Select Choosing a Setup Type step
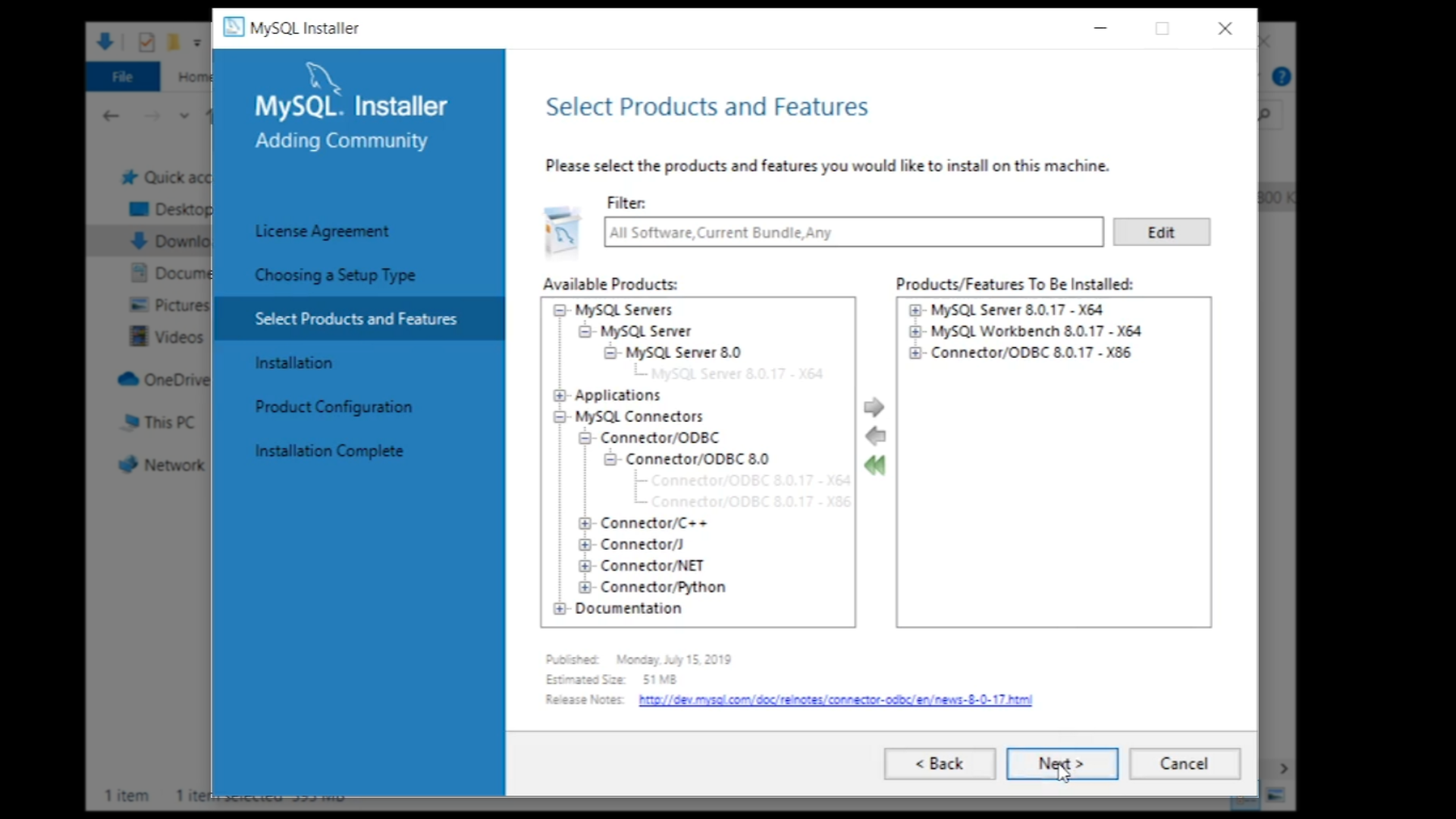This screenshot has height=819, width=1456. [x=334, y=275]
